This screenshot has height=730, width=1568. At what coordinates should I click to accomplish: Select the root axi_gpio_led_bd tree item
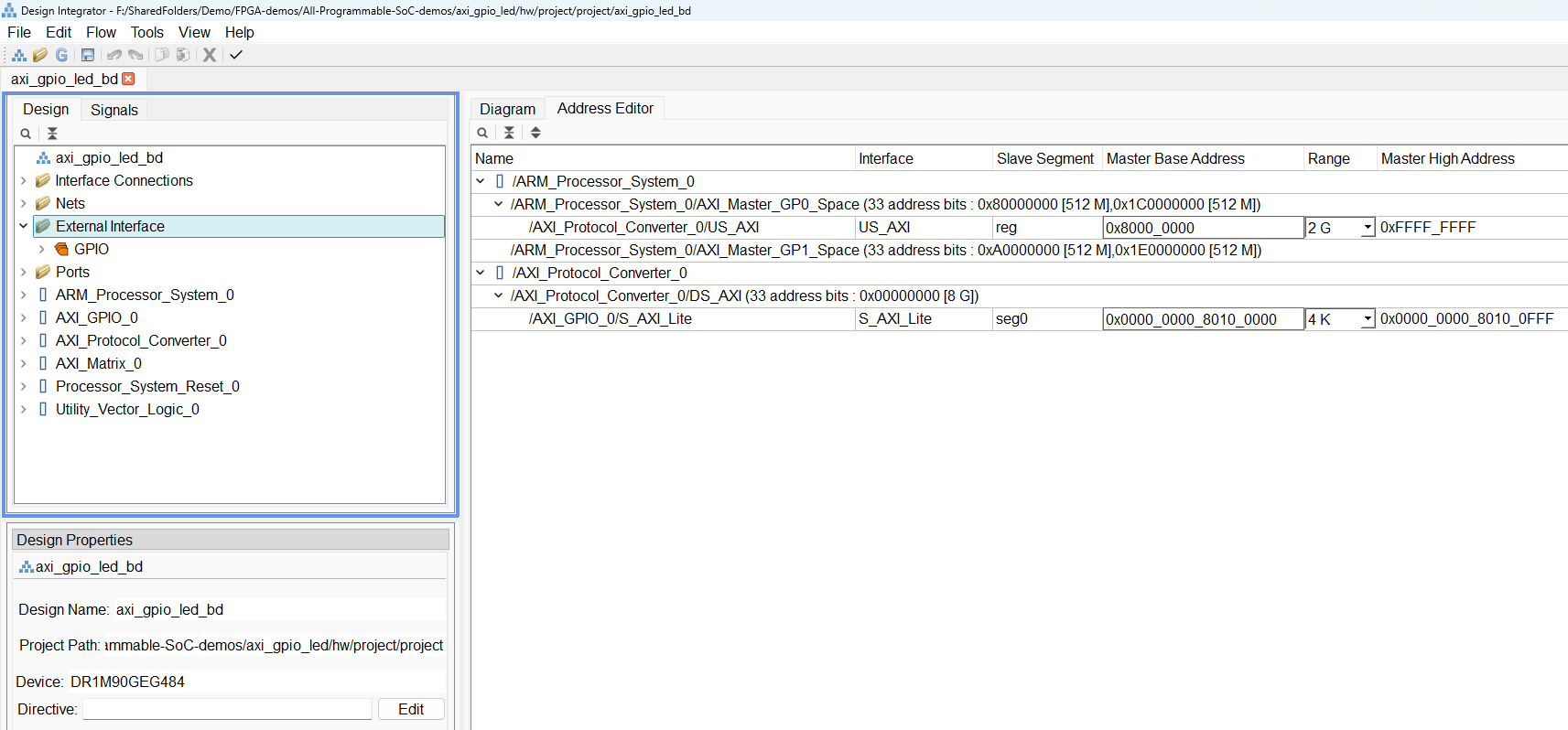click(x=109, y=157)
